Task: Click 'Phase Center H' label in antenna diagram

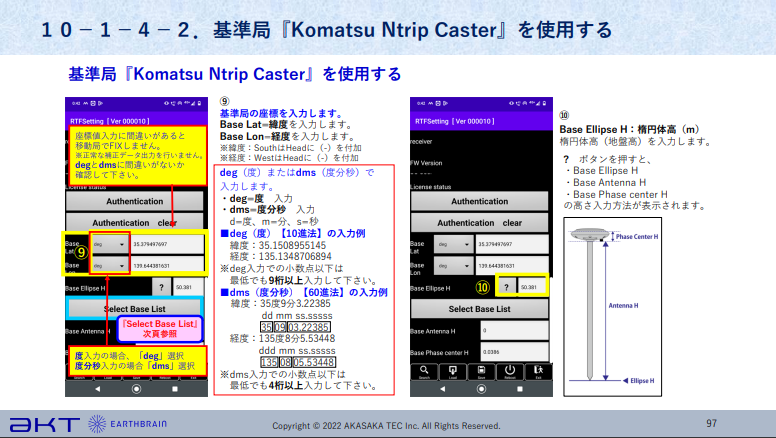Action: coord(637,237)
